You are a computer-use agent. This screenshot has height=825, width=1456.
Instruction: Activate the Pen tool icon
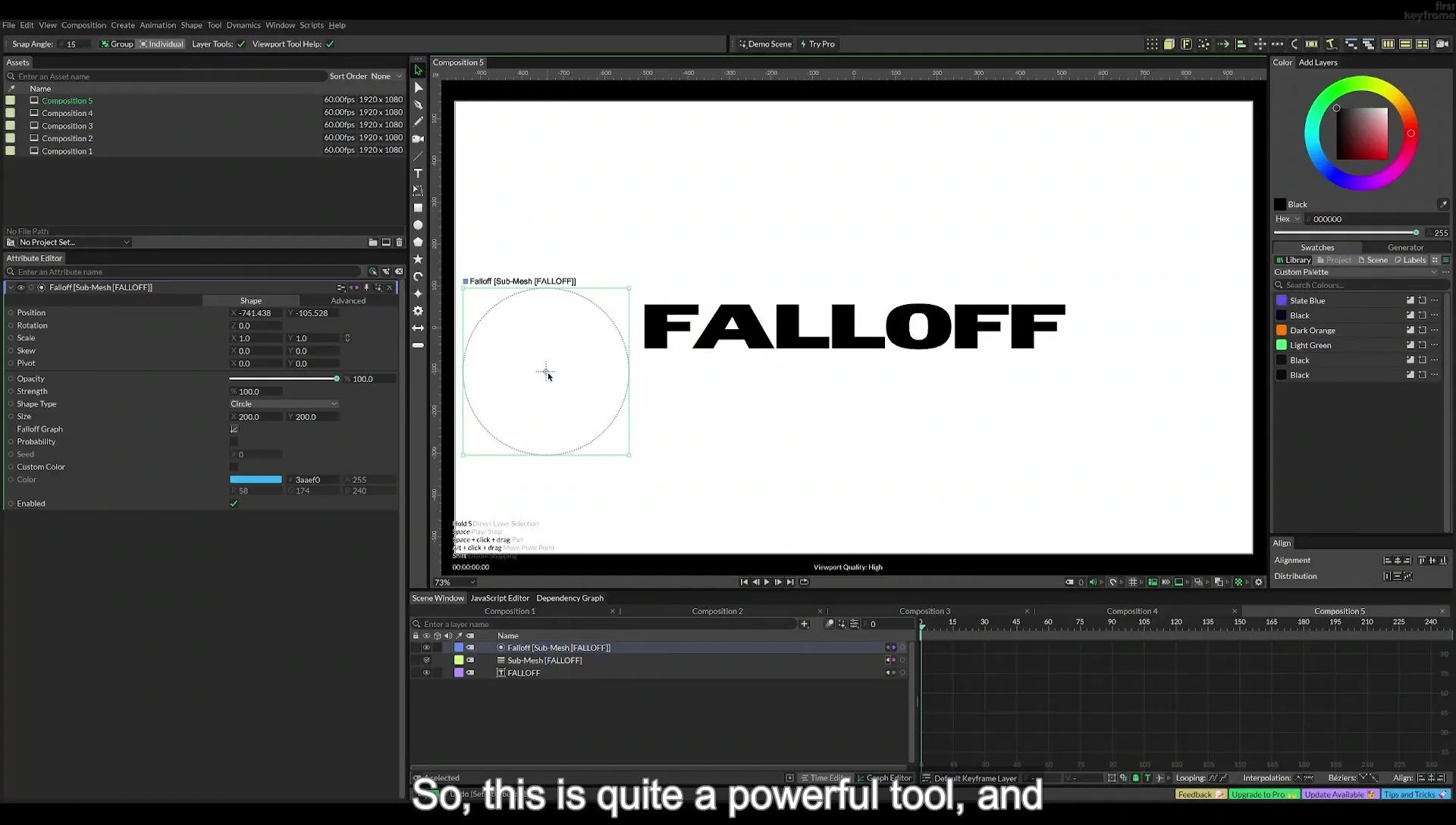coord(418,105)
